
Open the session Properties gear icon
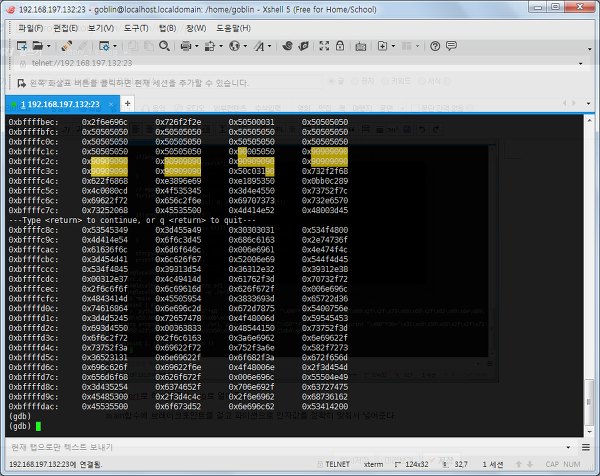(x=104, y=46)
